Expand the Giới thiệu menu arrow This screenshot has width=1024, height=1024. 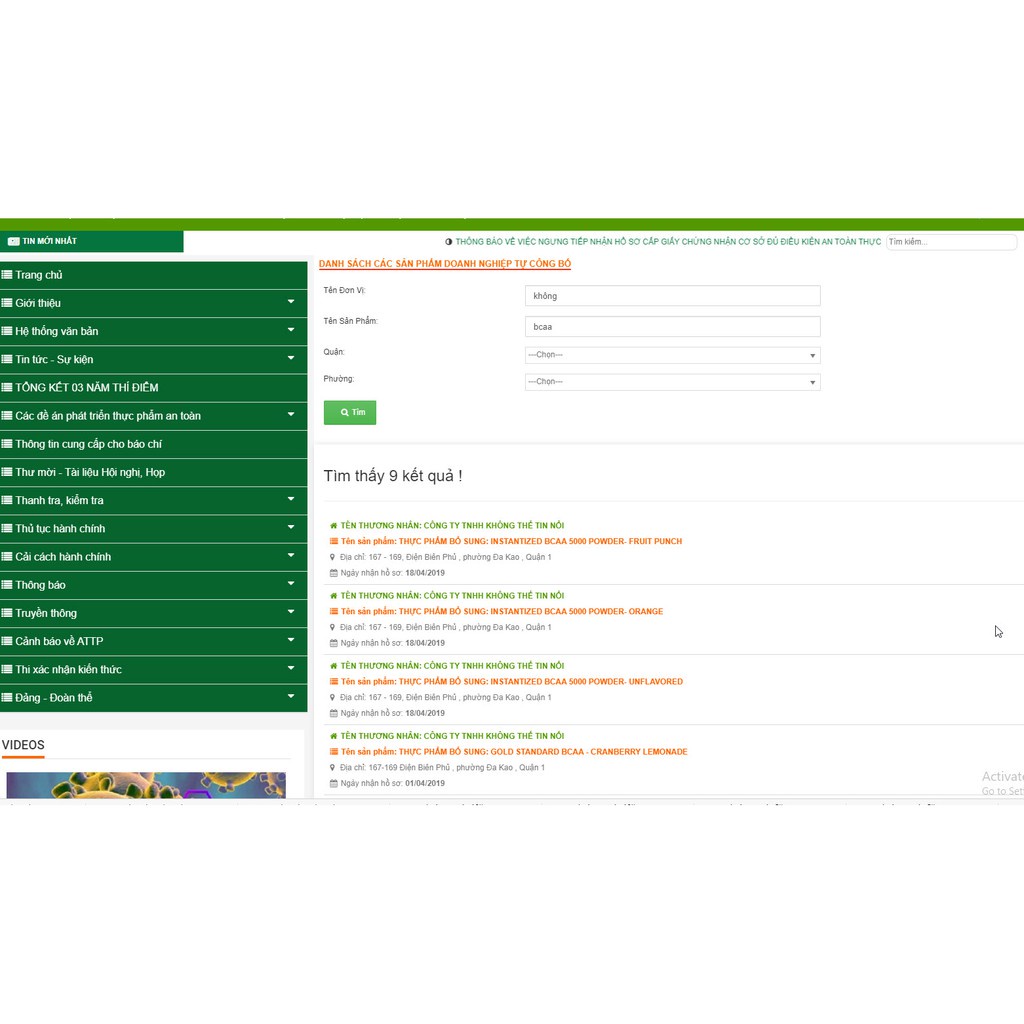point(291,302)
